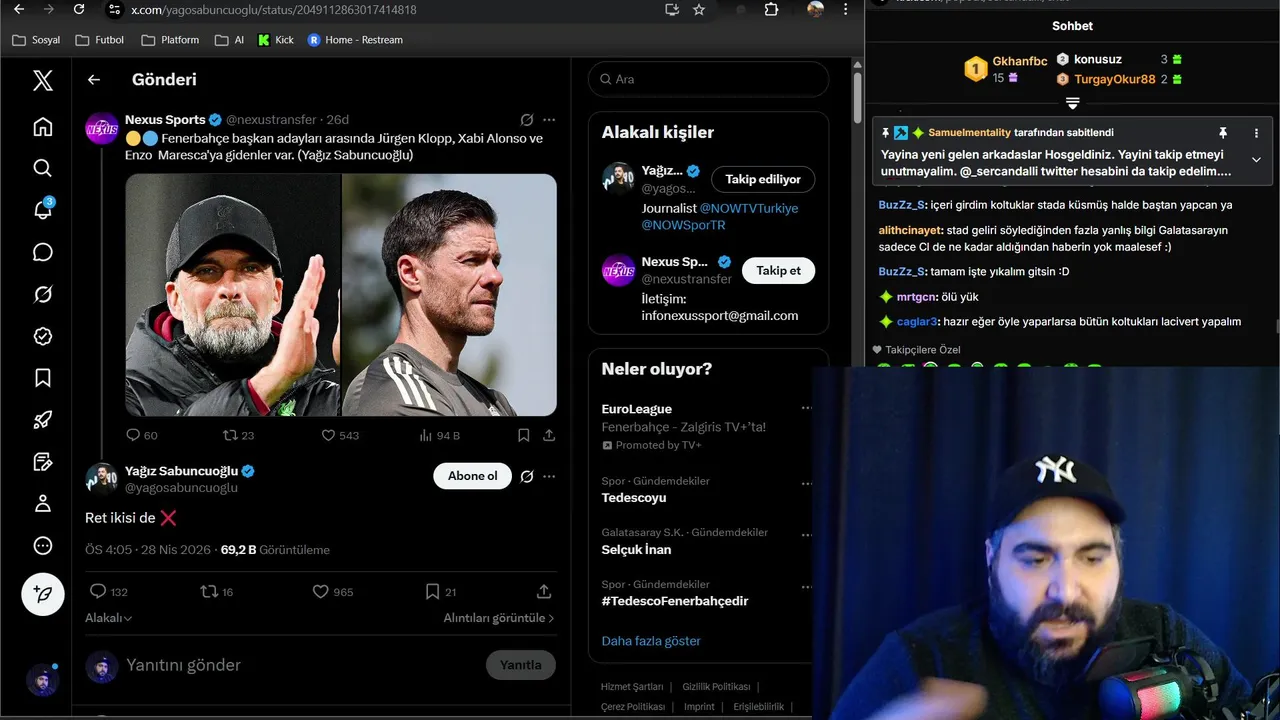Viewport: 1280px width, 720px height.
Task: View Nexus Sports post analytics 94 B
Action: (439, 435)
